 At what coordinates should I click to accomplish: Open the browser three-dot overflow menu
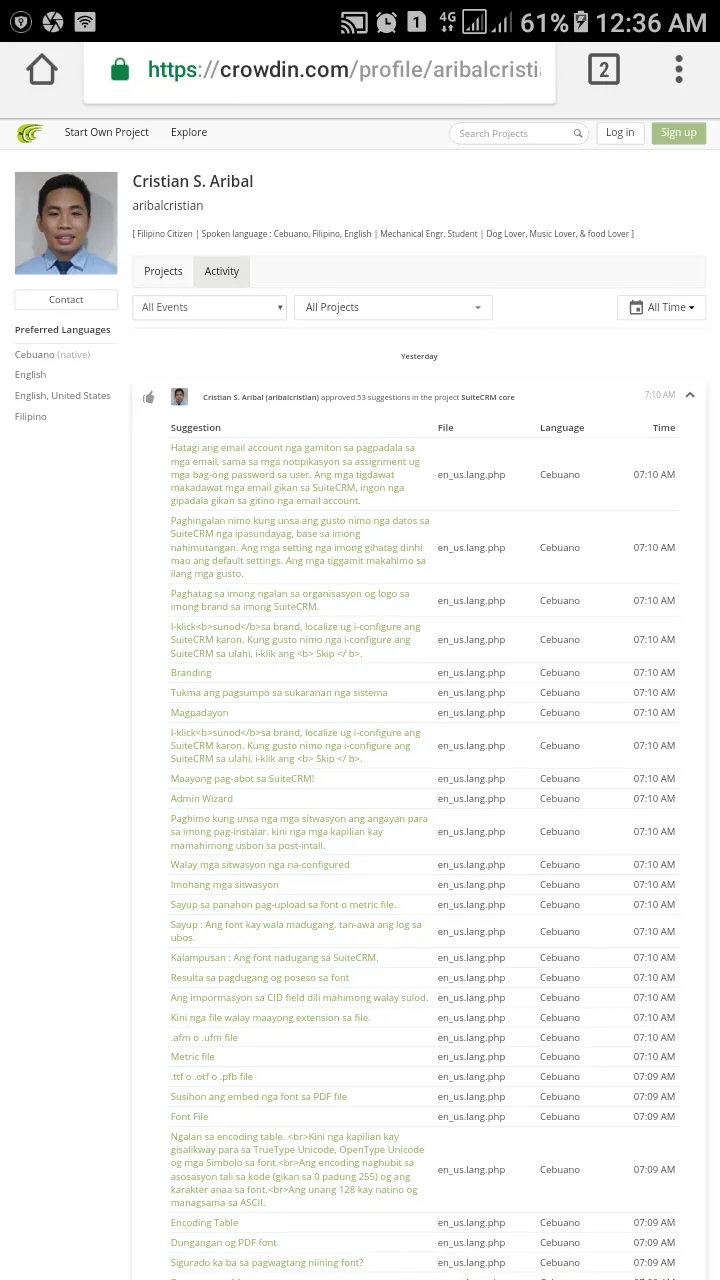tap(679, 69)
